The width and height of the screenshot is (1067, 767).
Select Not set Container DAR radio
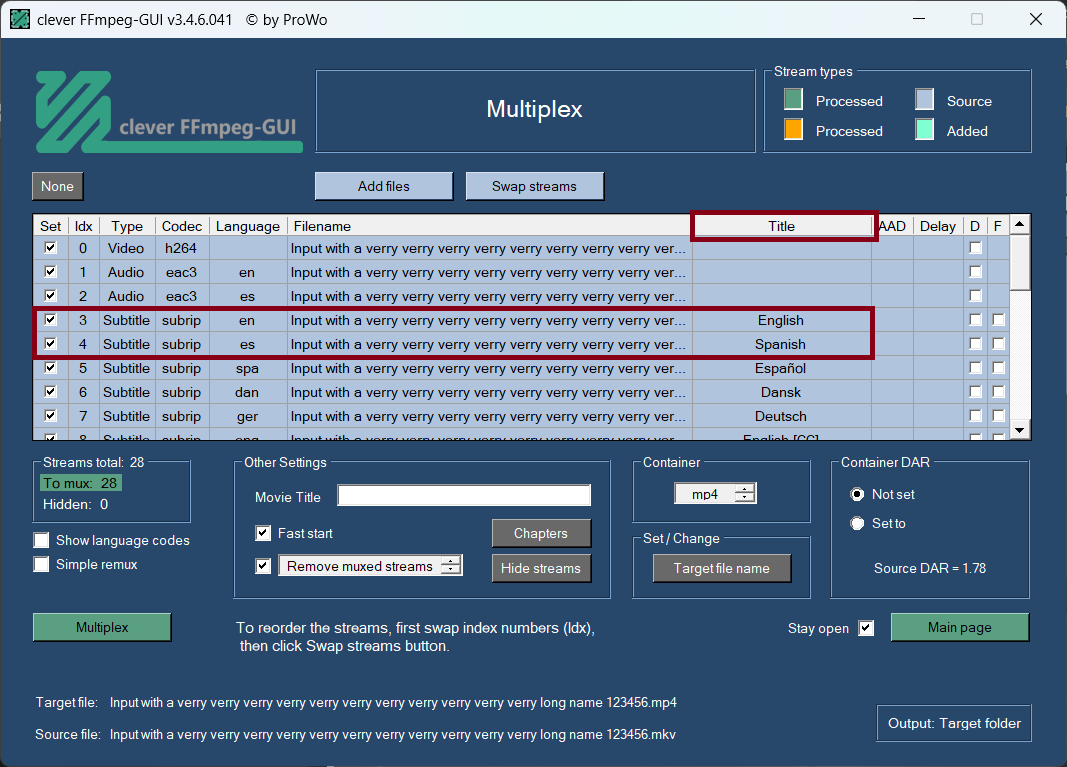[857, 494]
